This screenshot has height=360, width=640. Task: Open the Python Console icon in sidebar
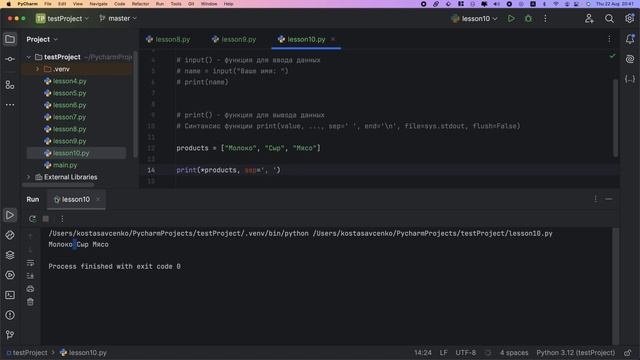point(10,275)
